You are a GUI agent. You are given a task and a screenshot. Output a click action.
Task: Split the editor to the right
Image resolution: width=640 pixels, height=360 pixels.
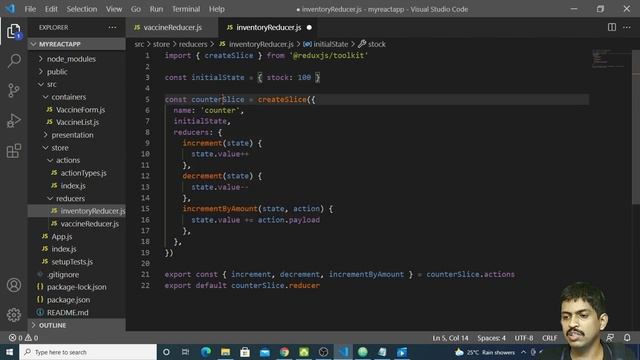click(611, 27)
